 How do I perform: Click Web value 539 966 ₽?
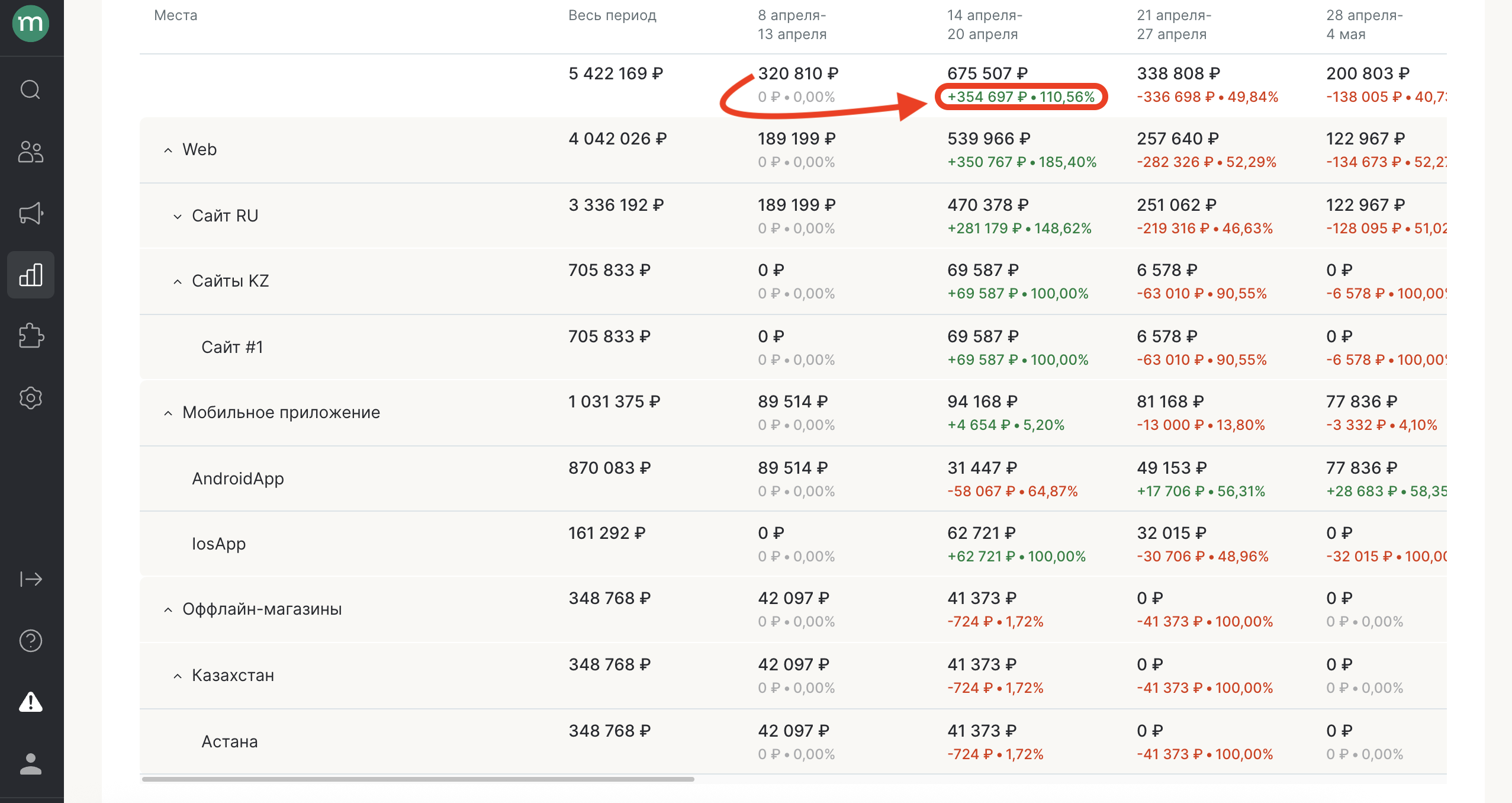pos(989,139)
